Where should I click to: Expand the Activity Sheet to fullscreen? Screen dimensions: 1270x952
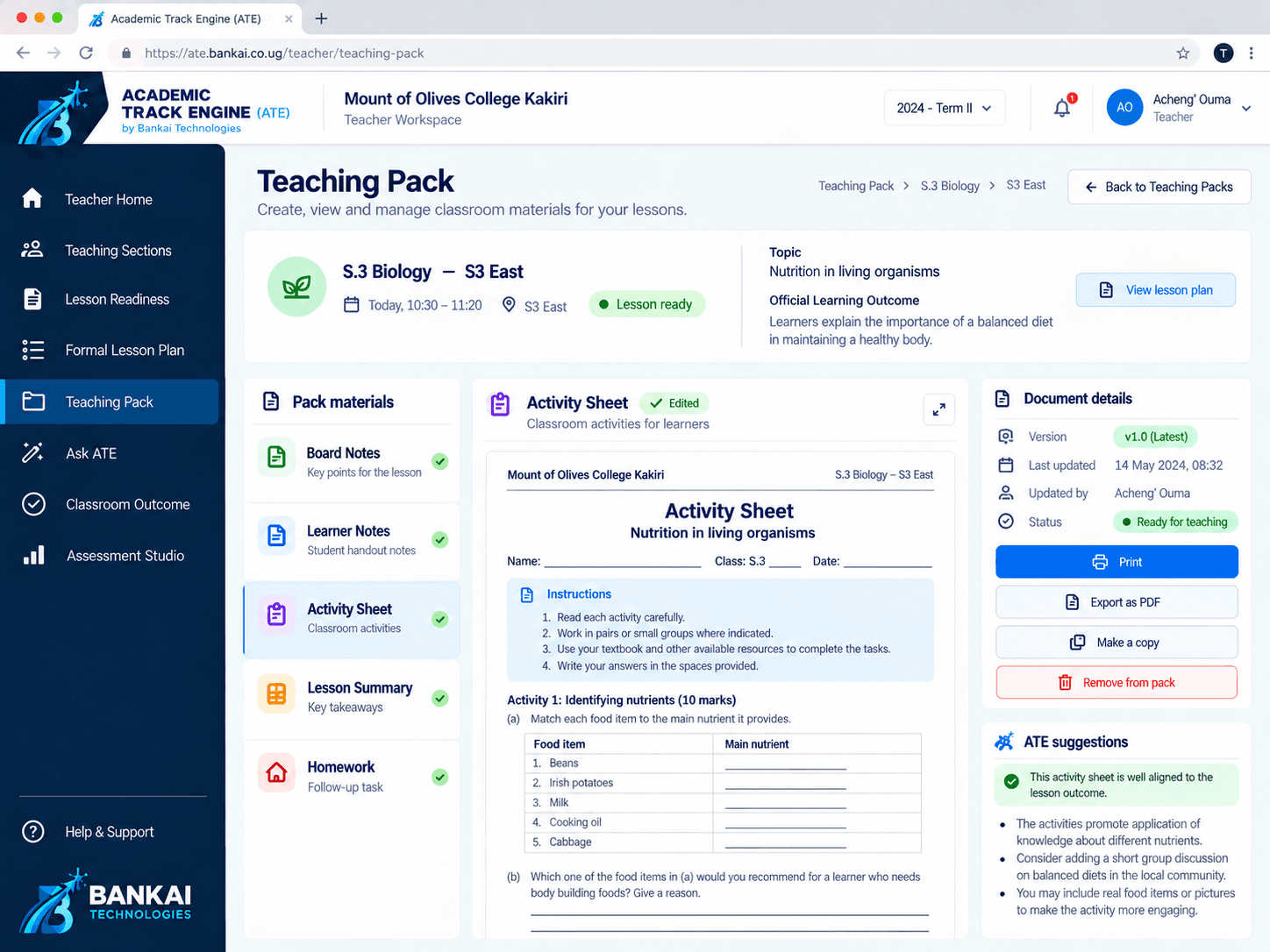point(938,409)
